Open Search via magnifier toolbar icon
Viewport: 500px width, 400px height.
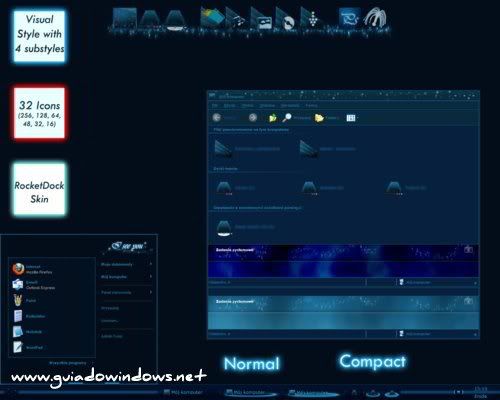[x=287, y=117]
